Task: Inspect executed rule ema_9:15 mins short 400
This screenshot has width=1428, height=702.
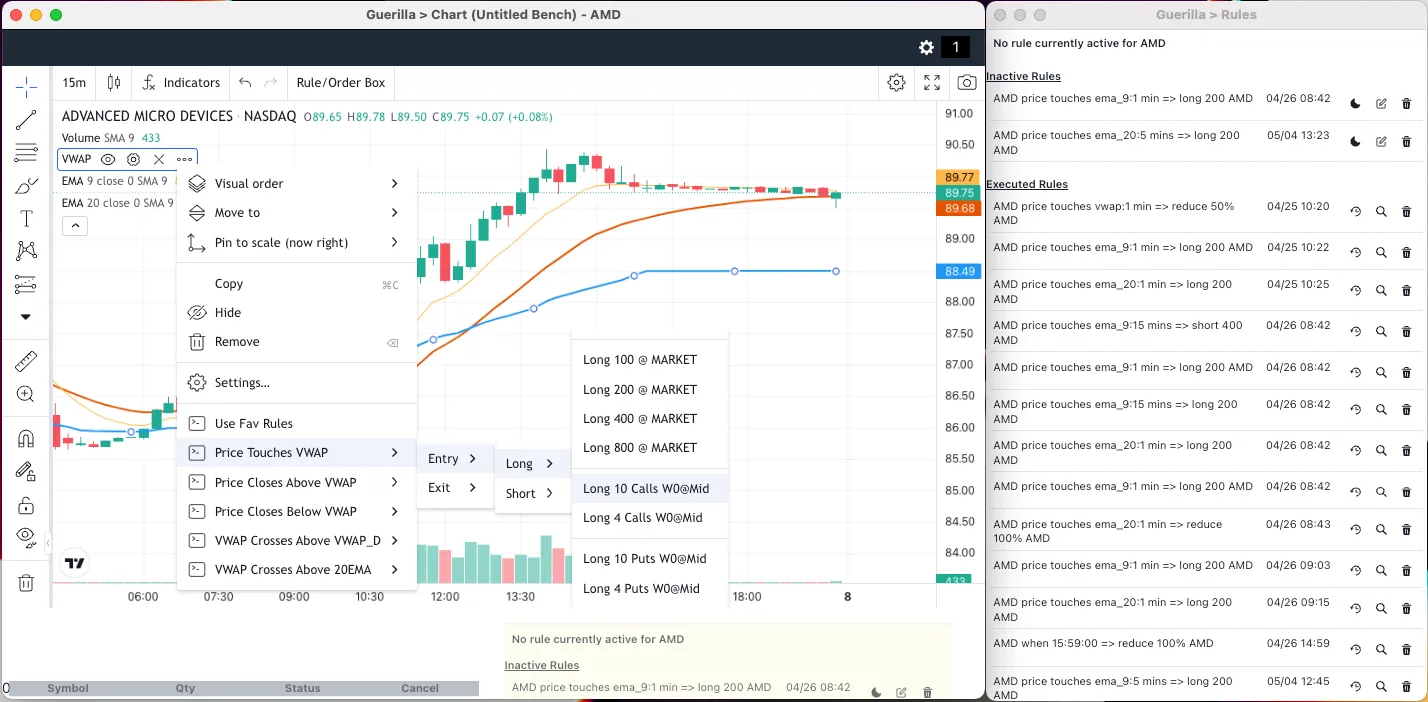Action: coord(1381,332)
